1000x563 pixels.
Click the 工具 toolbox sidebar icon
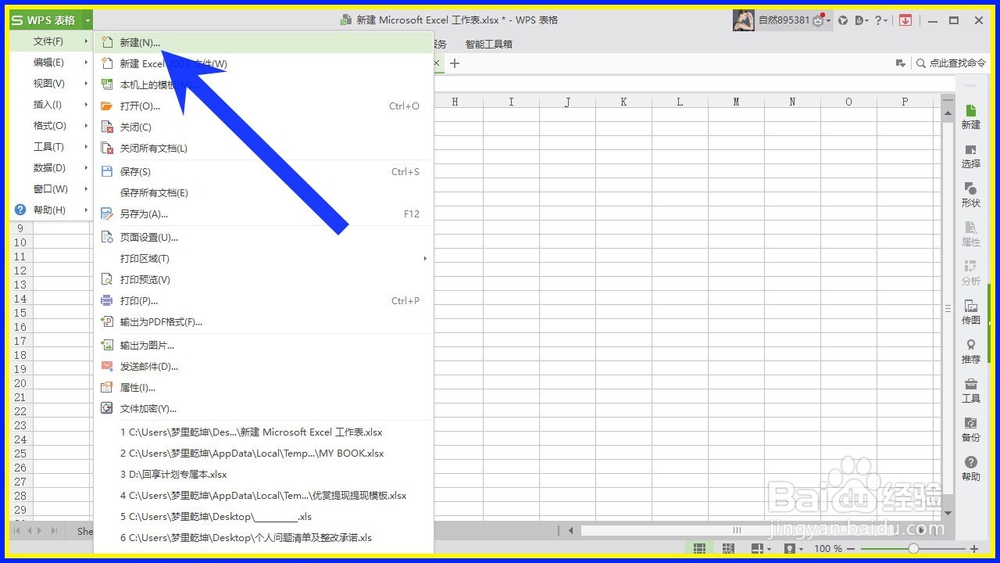click(971, 384)
